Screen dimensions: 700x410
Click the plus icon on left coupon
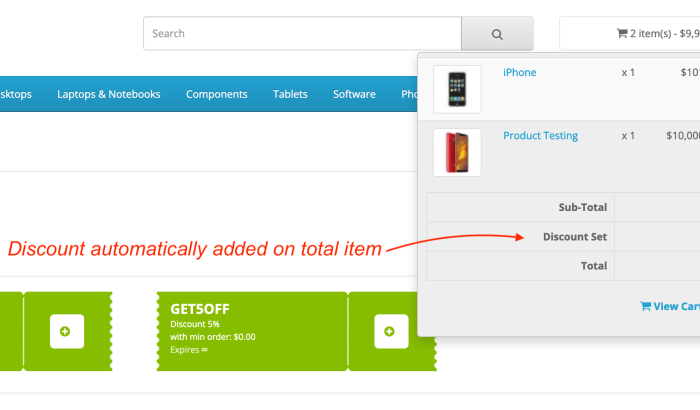[67, 331]
